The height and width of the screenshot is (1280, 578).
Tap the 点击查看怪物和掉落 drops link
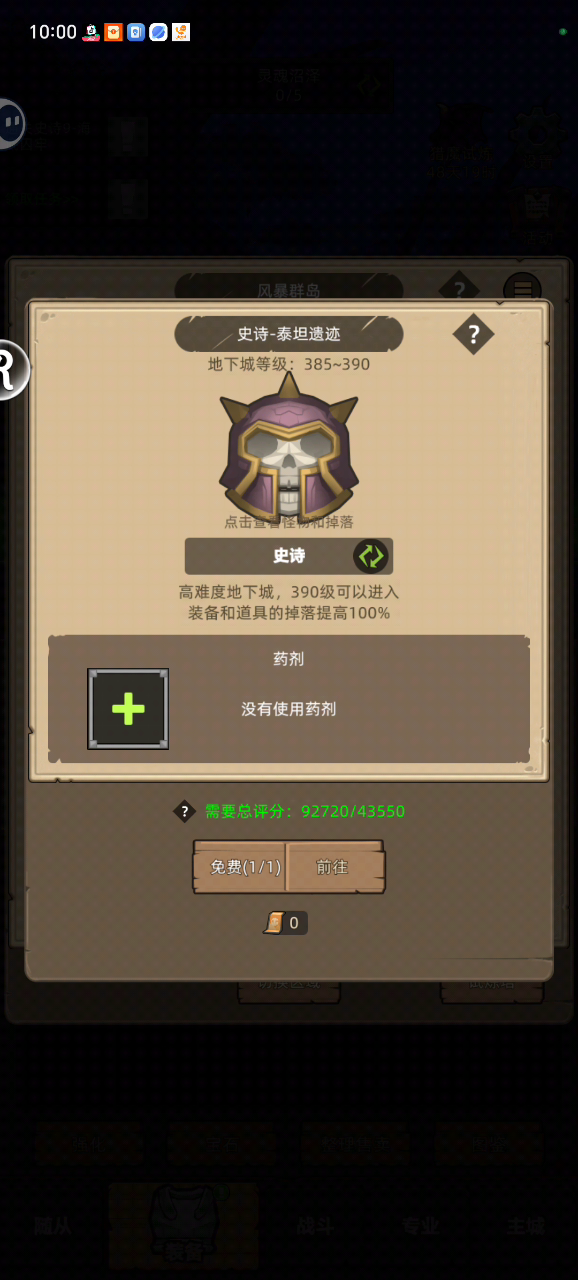pyautogui.click(x=289, y=522)
